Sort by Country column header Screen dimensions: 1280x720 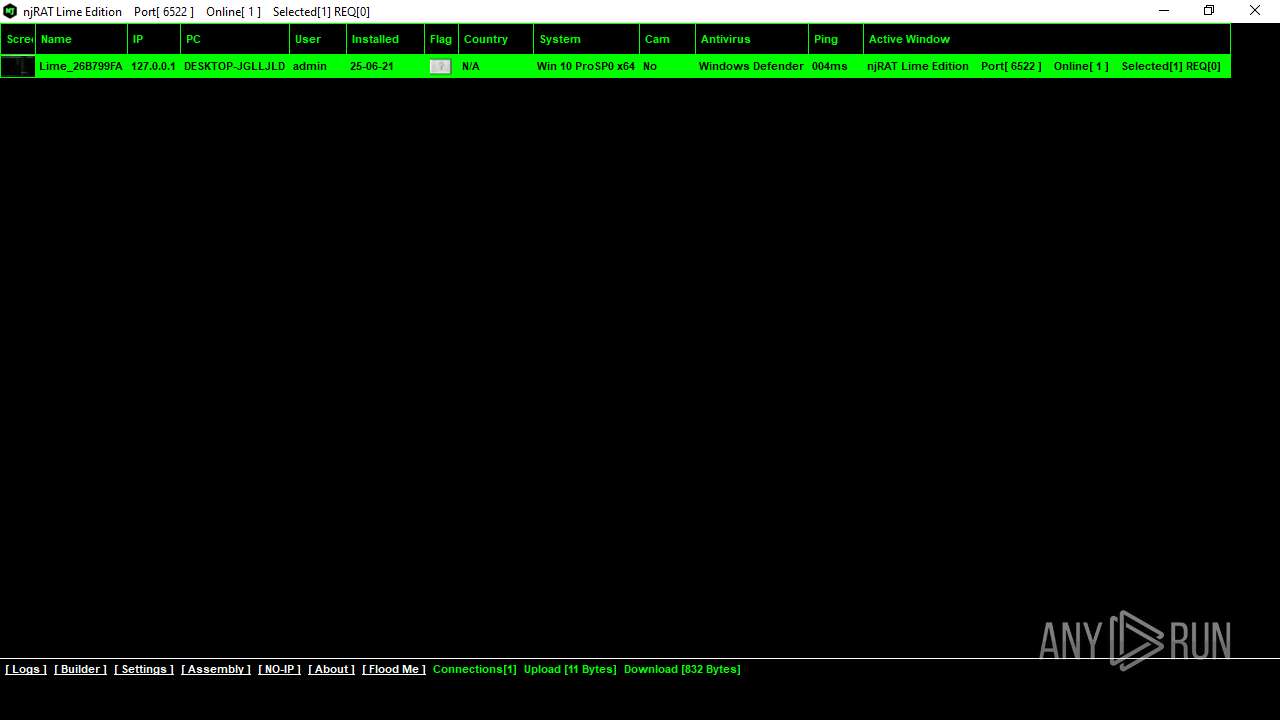click(496, 39)
